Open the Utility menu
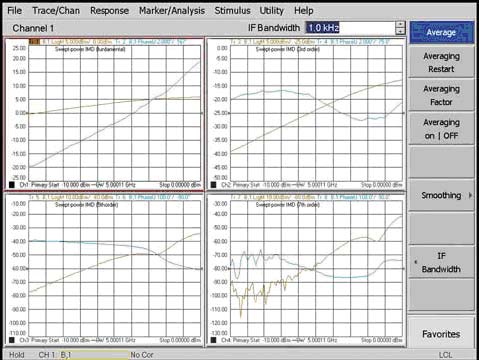This screenshot has width=479, height=360. [272, 11]
